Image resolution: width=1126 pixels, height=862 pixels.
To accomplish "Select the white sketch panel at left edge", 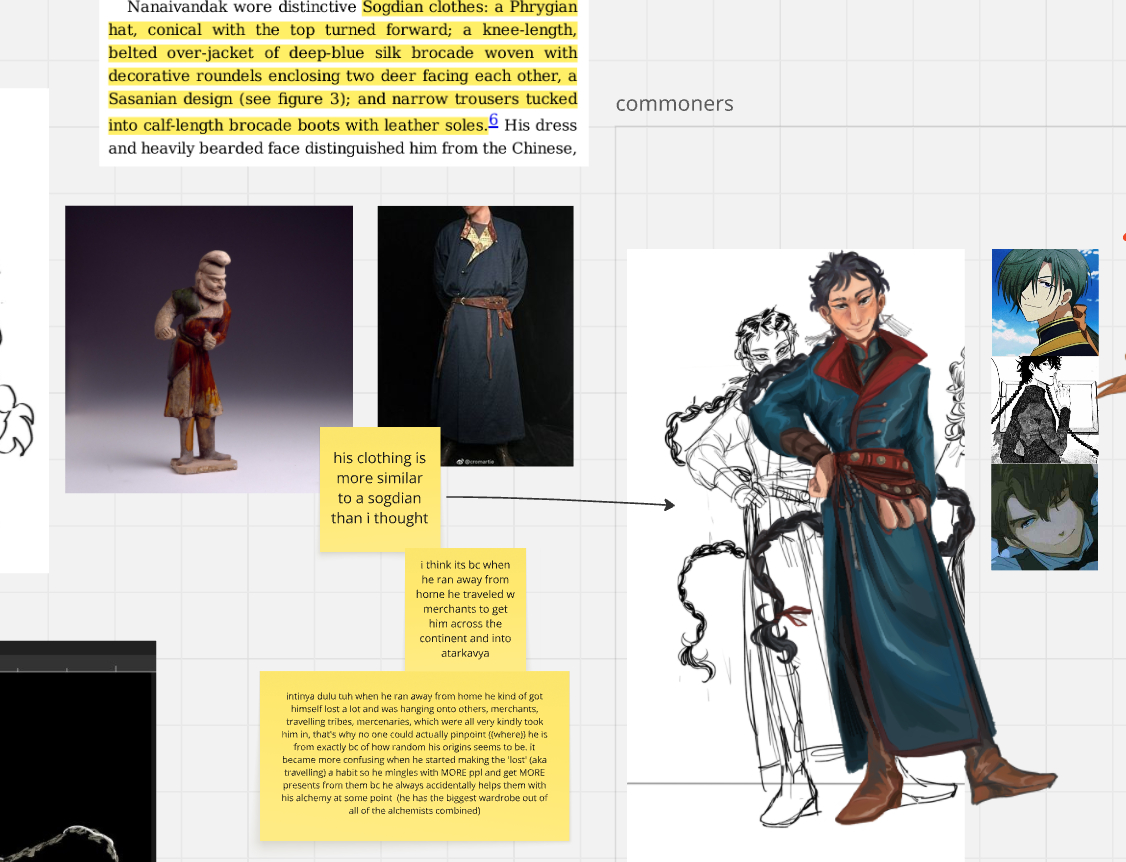I will (x=22, y=330).
